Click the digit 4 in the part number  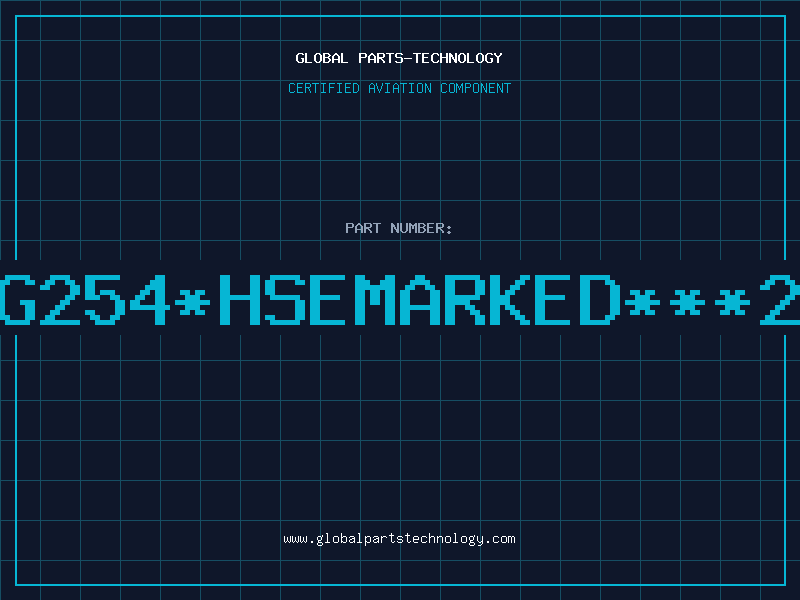point(150,300)
